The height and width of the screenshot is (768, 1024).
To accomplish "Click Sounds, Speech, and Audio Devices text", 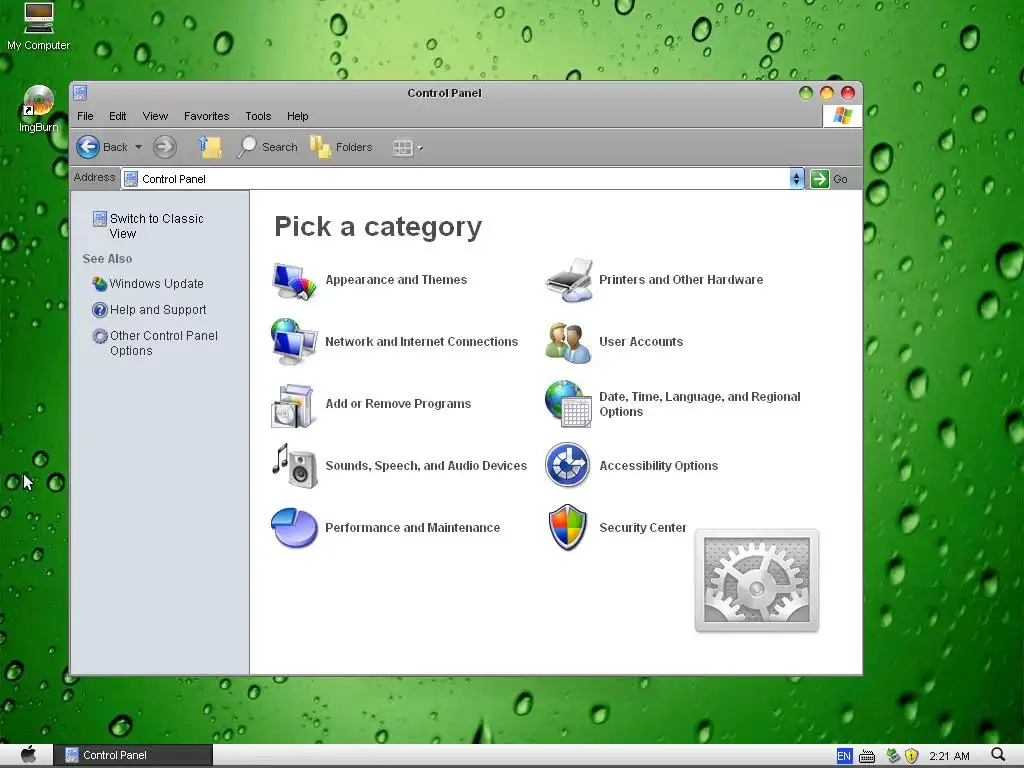I will (x=426, y=466).
